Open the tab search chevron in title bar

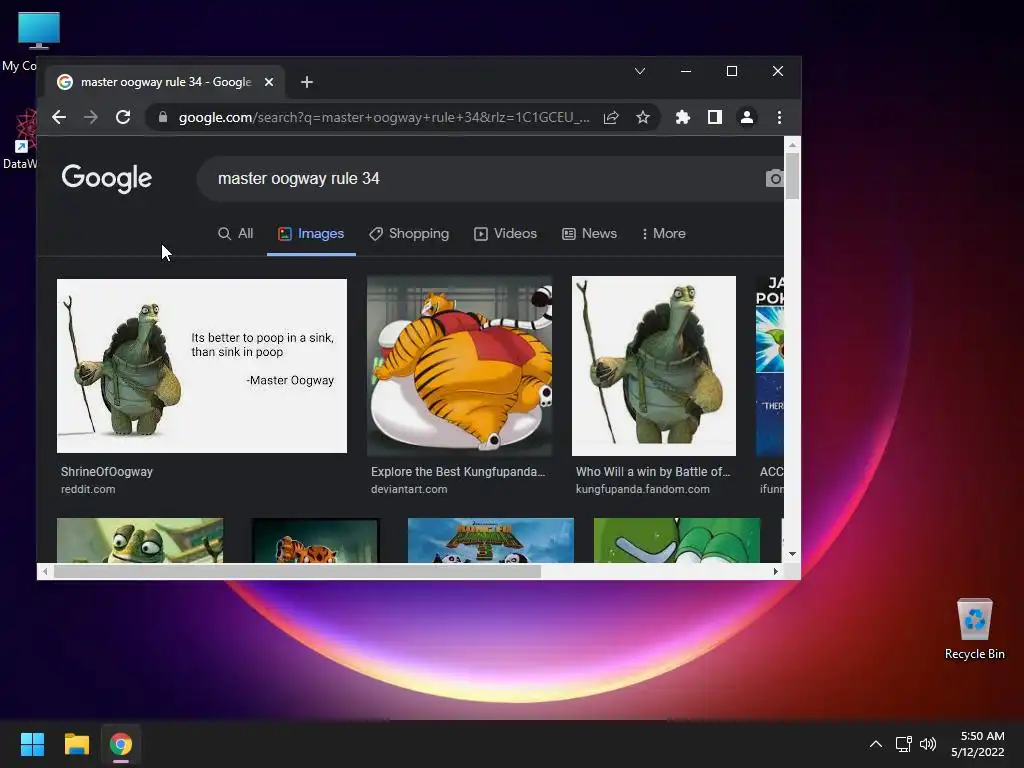coord(640,71)
